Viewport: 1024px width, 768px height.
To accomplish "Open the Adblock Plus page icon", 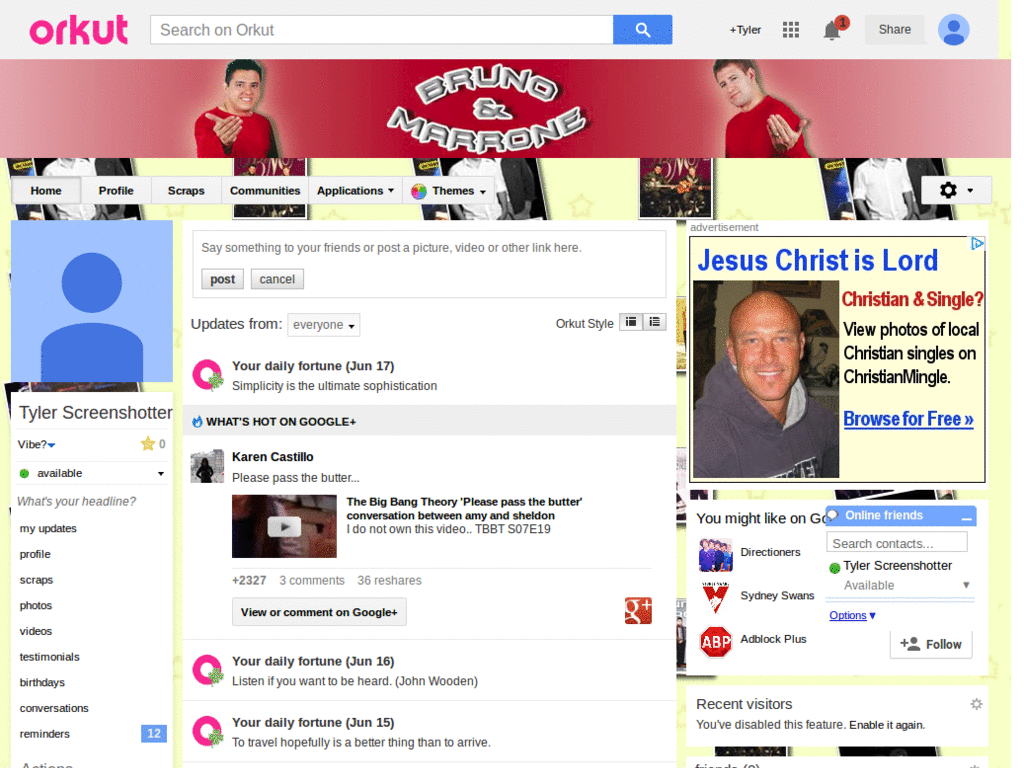I will (716, 642).
